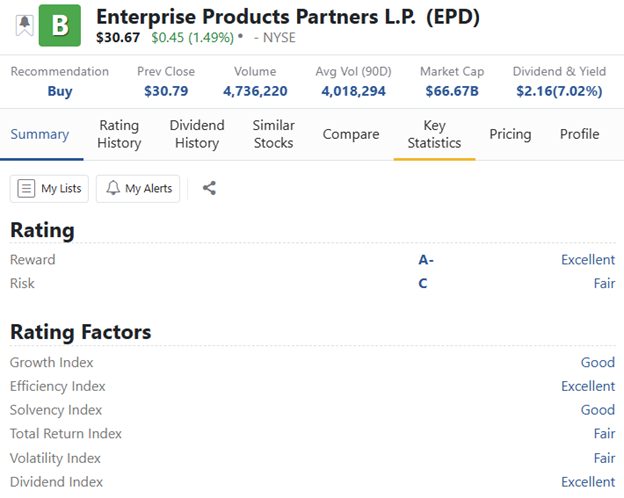Click the bell icon beside the B rating
This screenshot has width=624, height=498.
(23, 25)
